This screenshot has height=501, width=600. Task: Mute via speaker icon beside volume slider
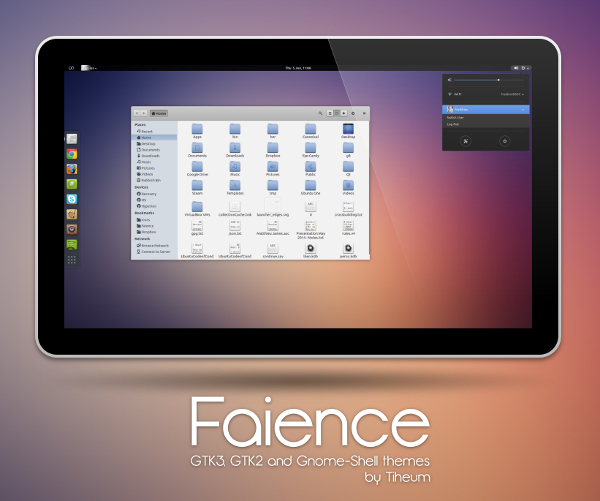[450, 80]
